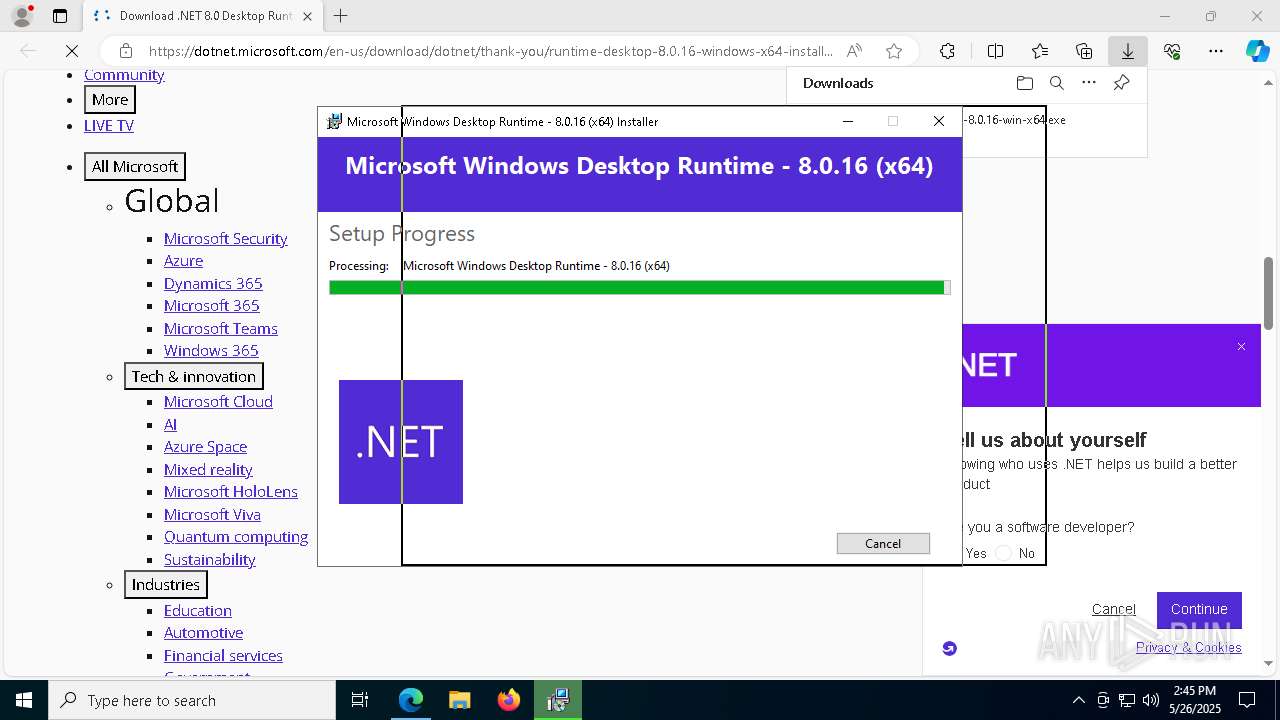Open the Automotive link
This screenshot has height=720, width=1280.
tap(203, 632)
